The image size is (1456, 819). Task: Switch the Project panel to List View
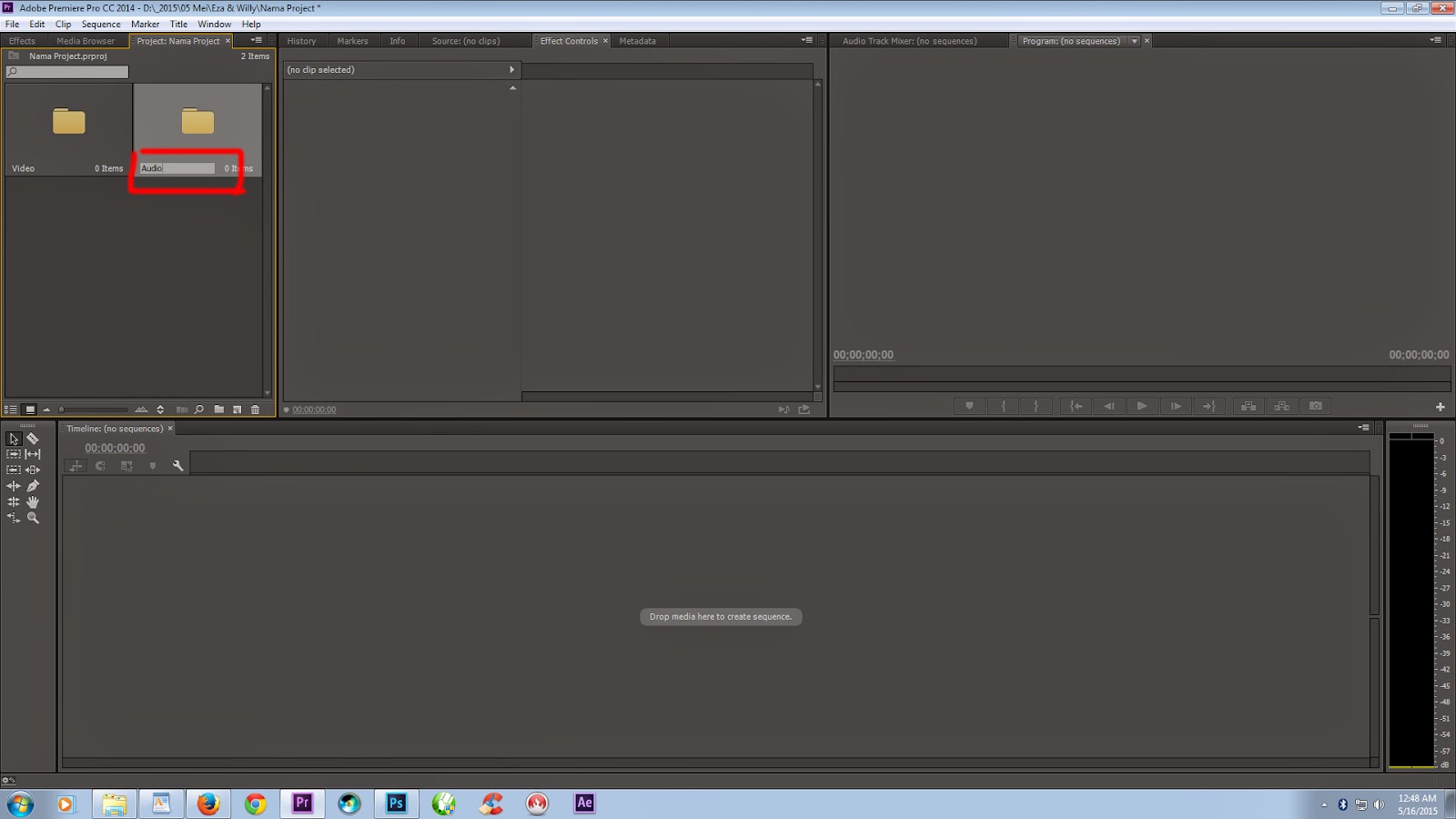pyautogui.click(x=10, y=409)
